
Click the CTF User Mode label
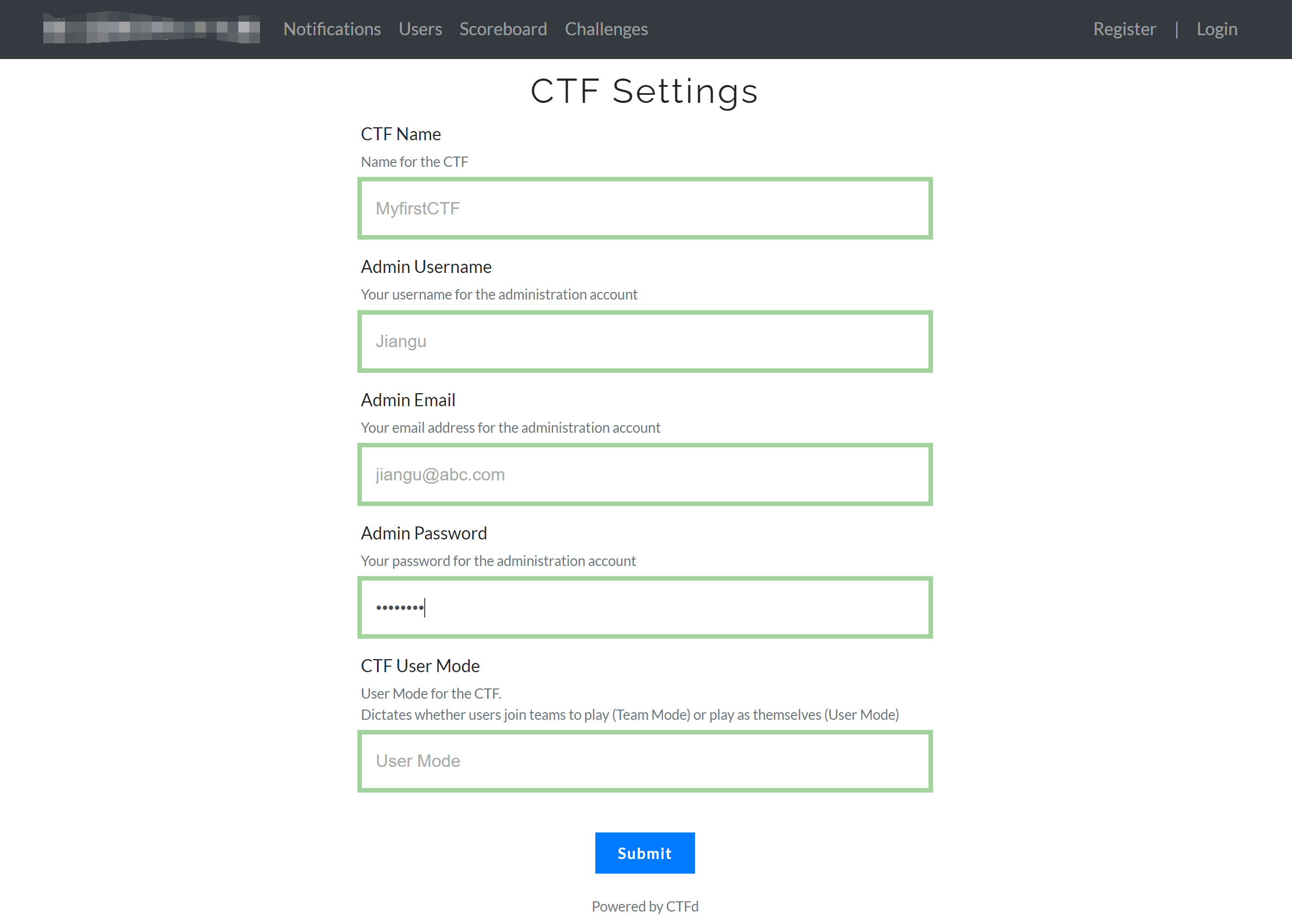pyautogui.click(x=420, y=666)
